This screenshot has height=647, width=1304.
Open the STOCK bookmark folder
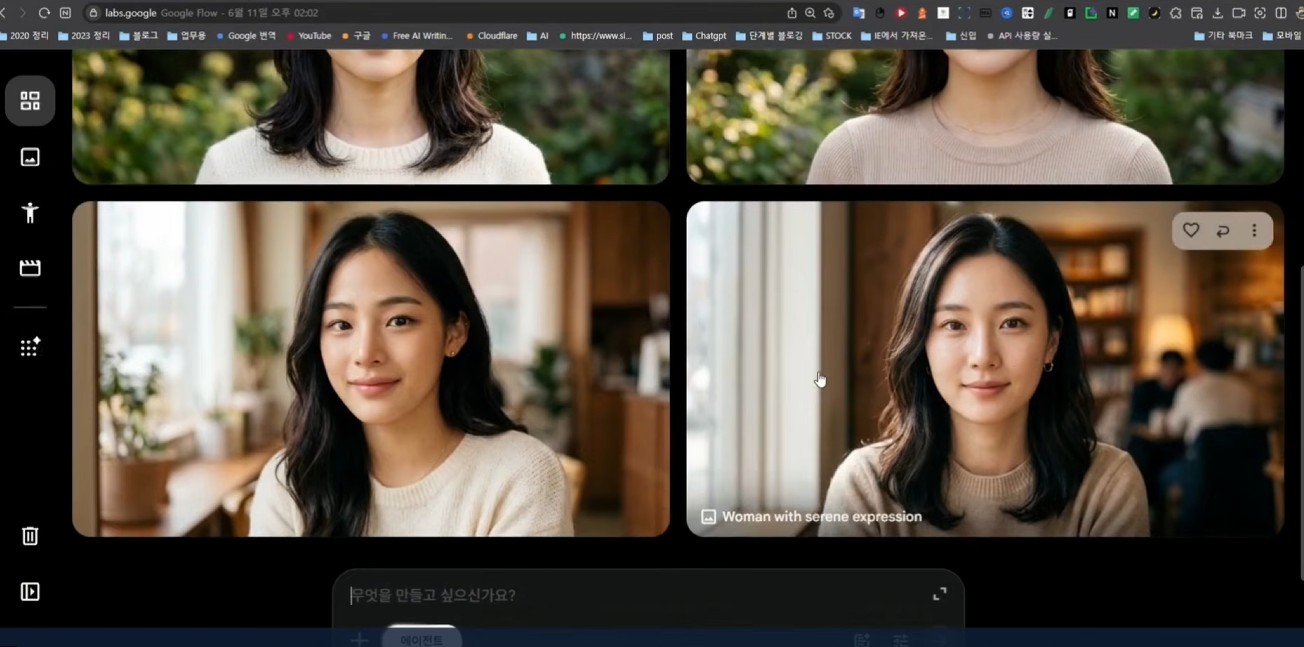click(832, 36)
